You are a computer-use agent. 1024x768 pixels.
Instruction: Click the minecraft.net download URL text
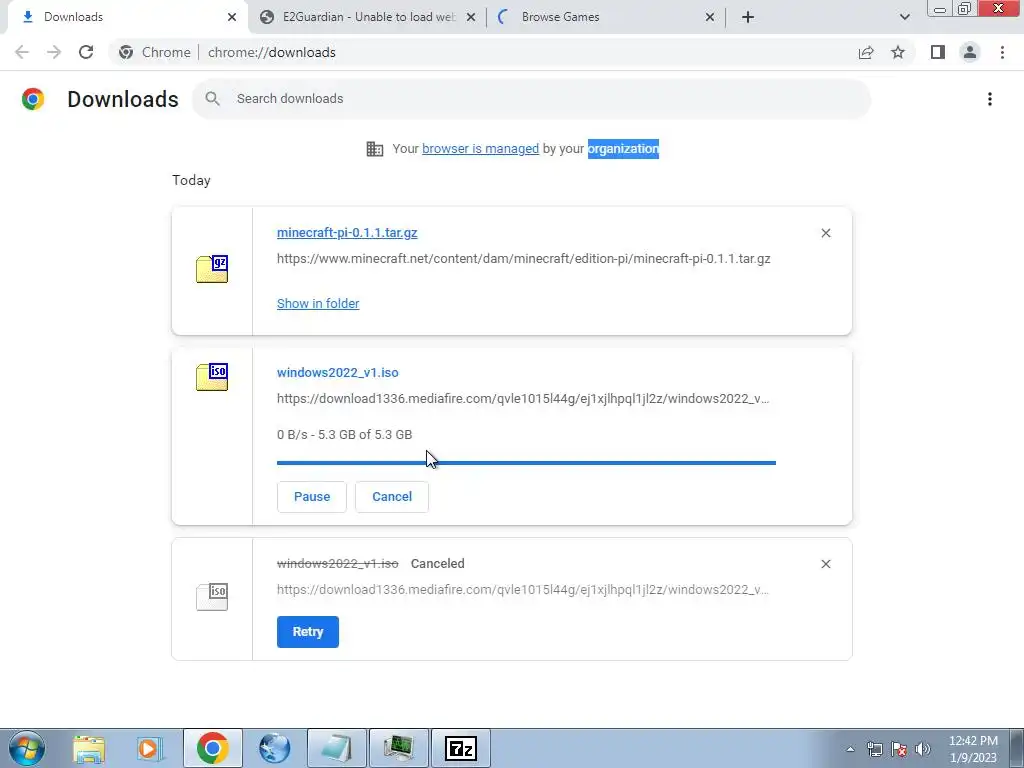[524, 259]
